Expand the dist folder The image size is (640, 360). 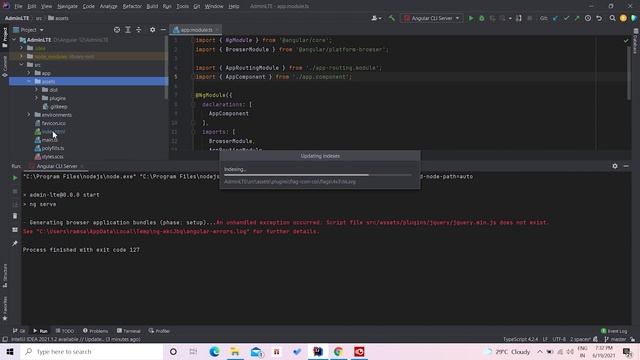pyautogui.click(x=36, y=89)
